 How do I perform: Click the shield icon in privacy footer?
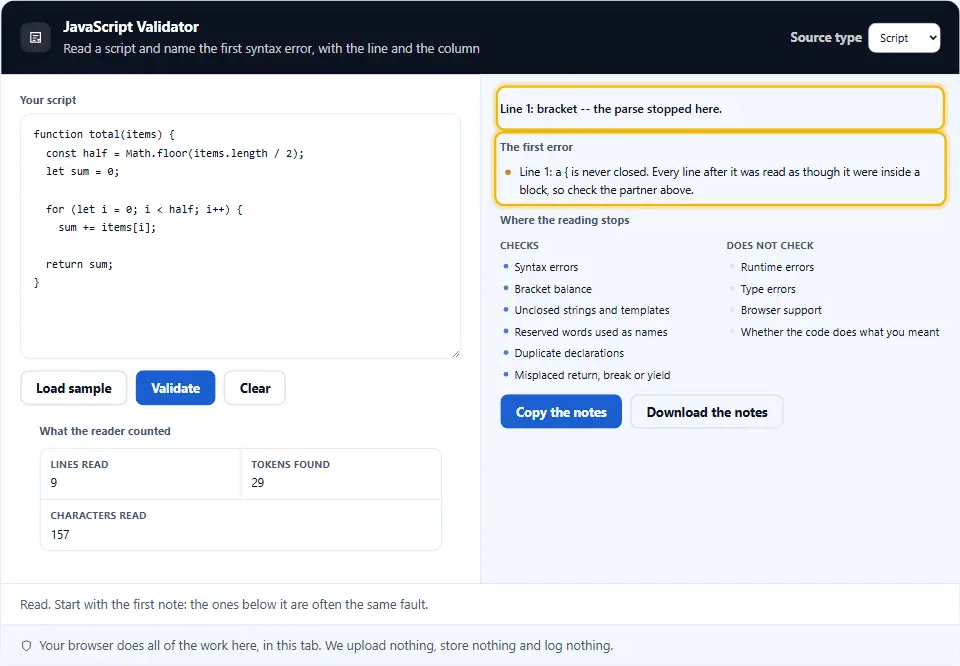[26, 646]
